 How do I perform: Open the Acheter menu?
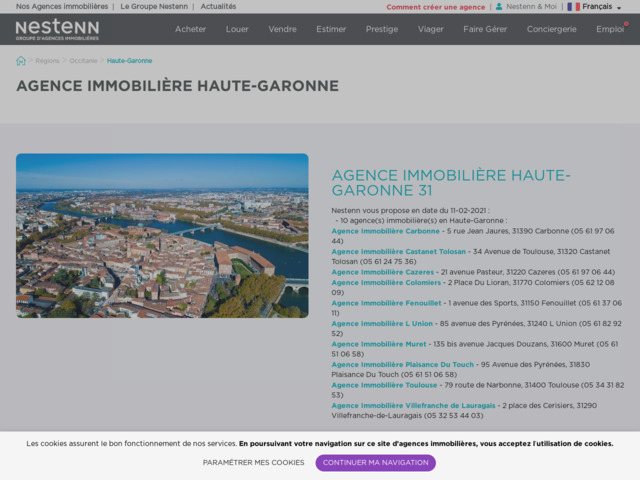(190, 29)
